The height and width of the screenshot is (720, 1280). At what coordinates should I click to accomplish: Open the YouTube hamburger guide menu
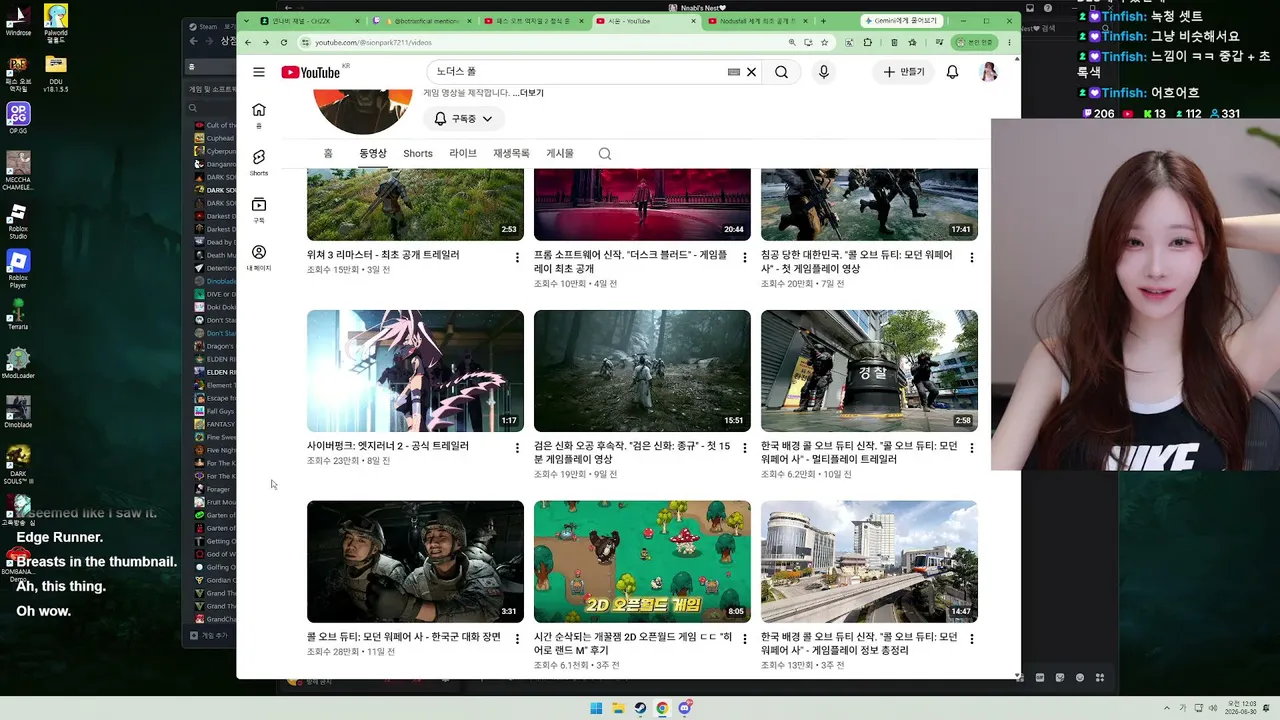point(259,72)
